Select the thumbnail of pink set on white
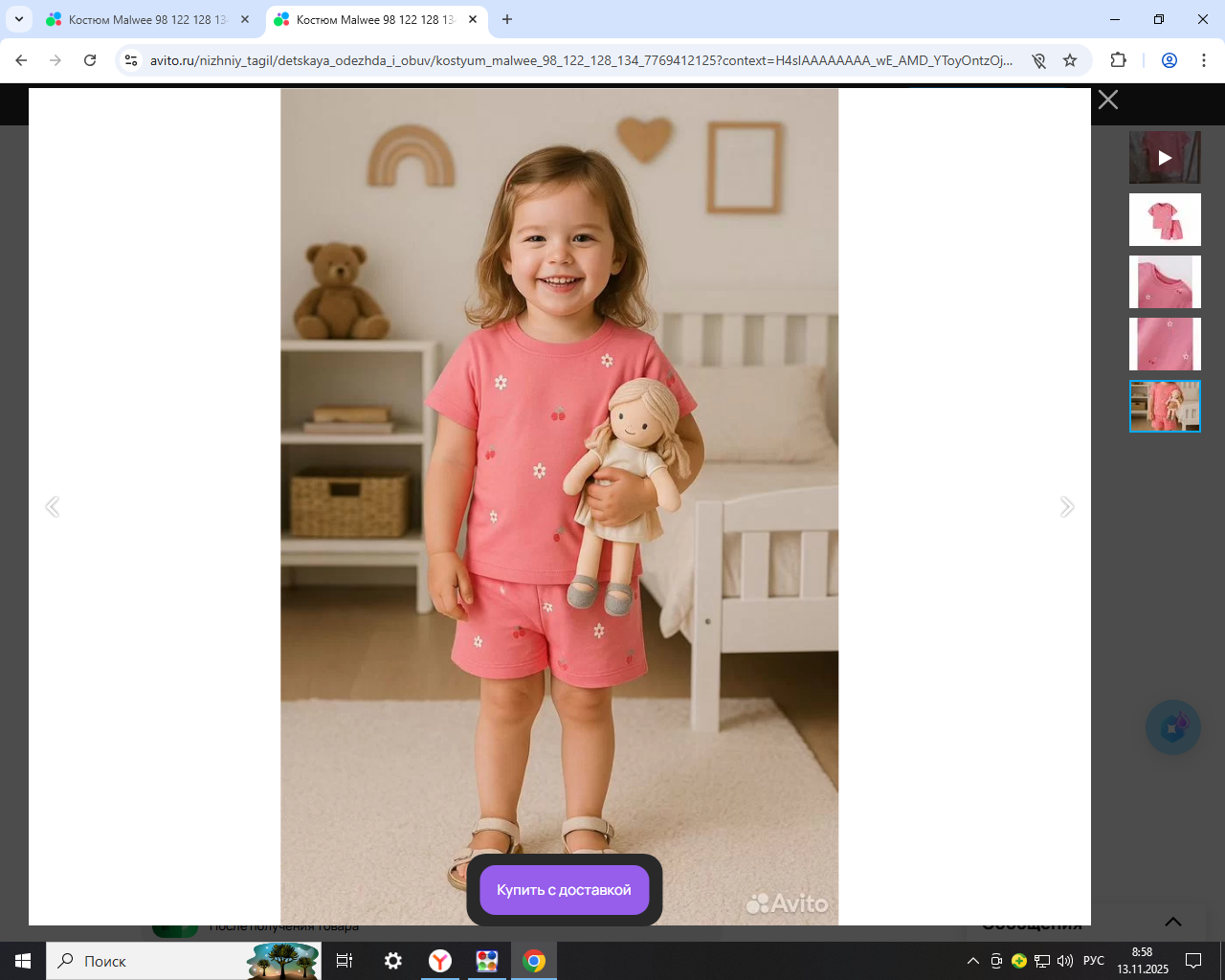Screen dimensions: 1225x980 [x=1165, y=220]
